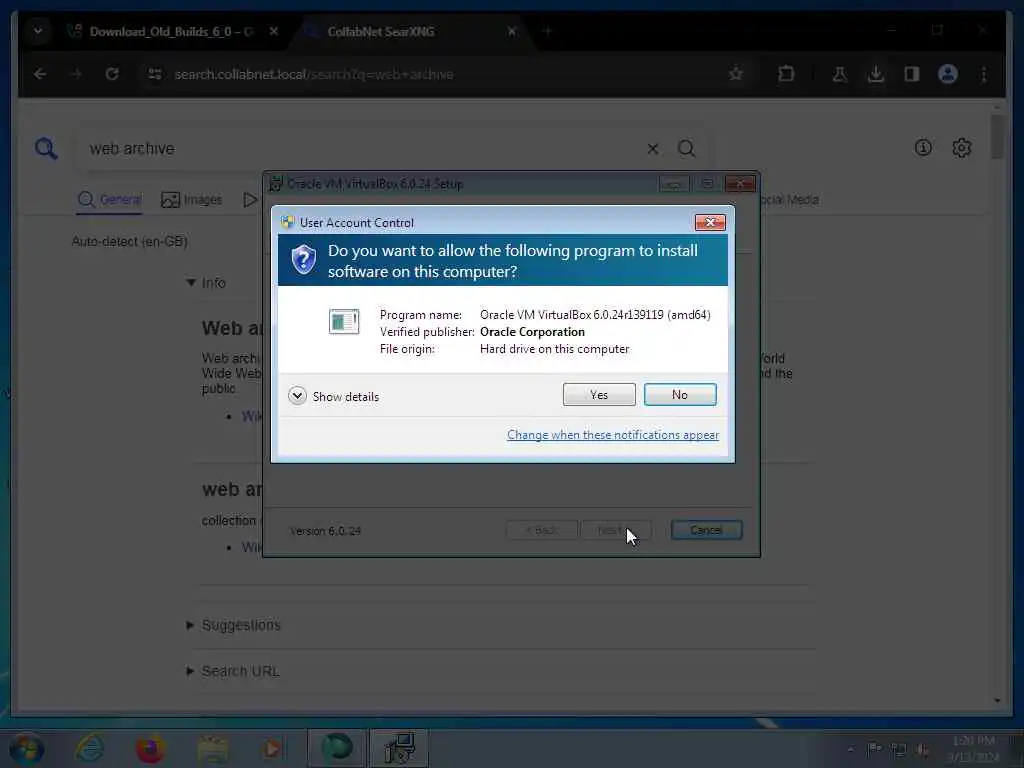Click the taskbar clock
Screen dimensions: 1024x768
pos(973,749)
